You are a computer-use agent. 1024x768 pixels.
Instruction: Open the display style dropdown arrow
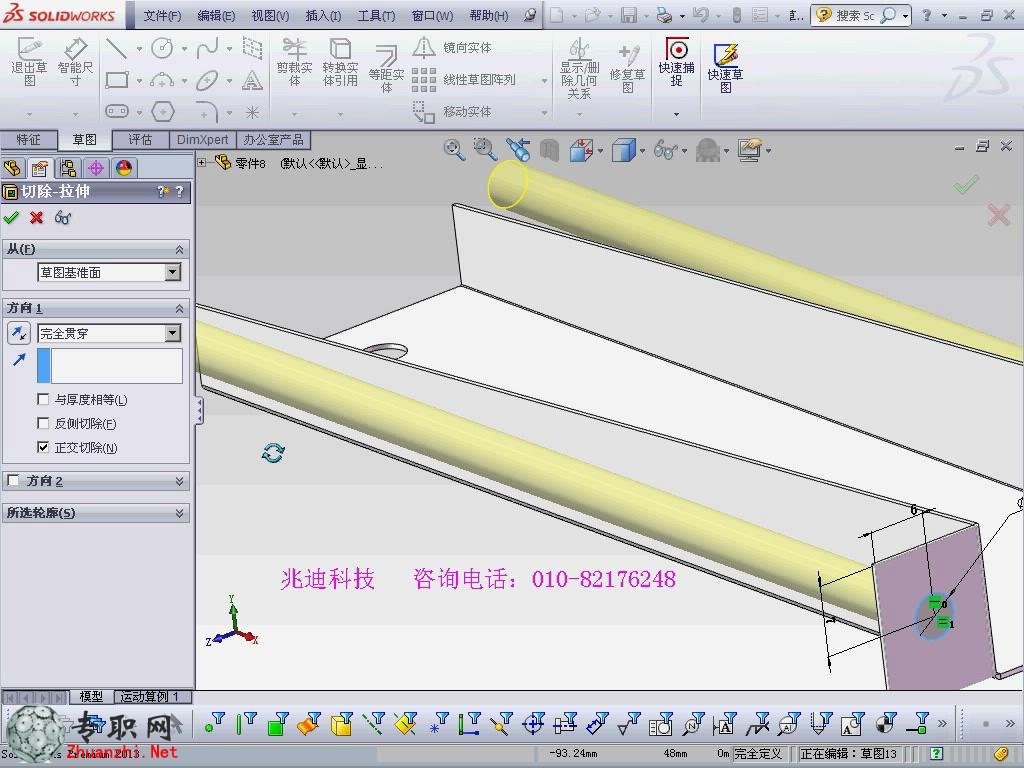click(x=643, y=151)
